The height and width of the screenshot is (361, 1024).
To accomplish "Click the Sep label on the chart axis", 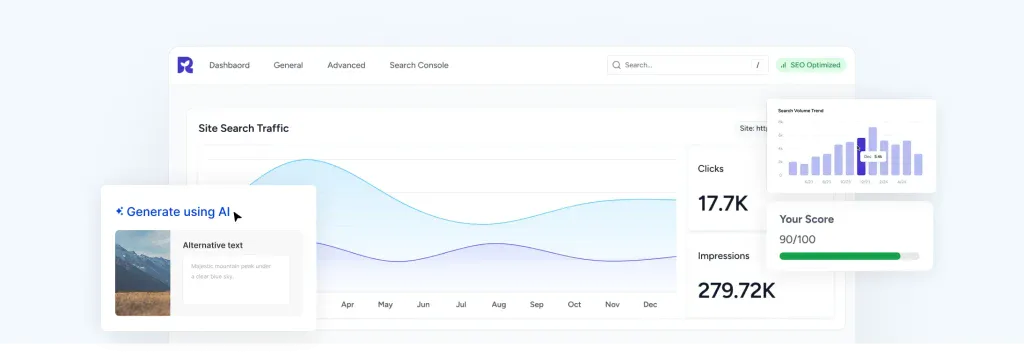I will pyautogui.click(x=537, y=305).
